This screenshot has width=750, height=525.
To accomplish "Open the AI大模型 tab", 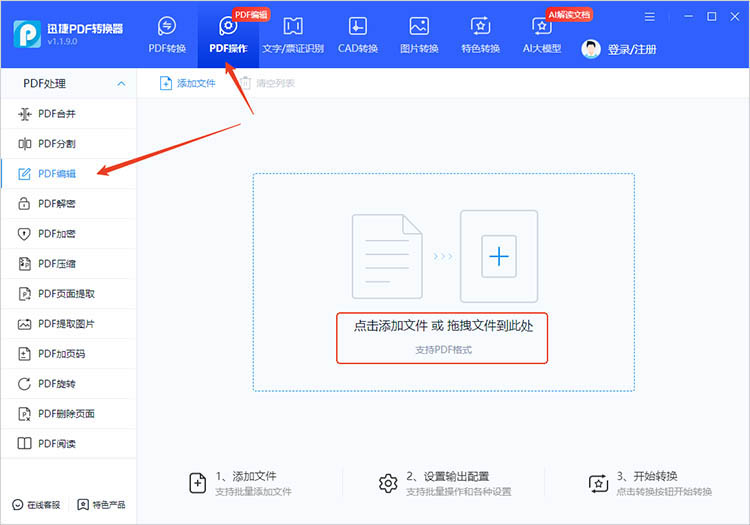I will [x=541, y=35].
